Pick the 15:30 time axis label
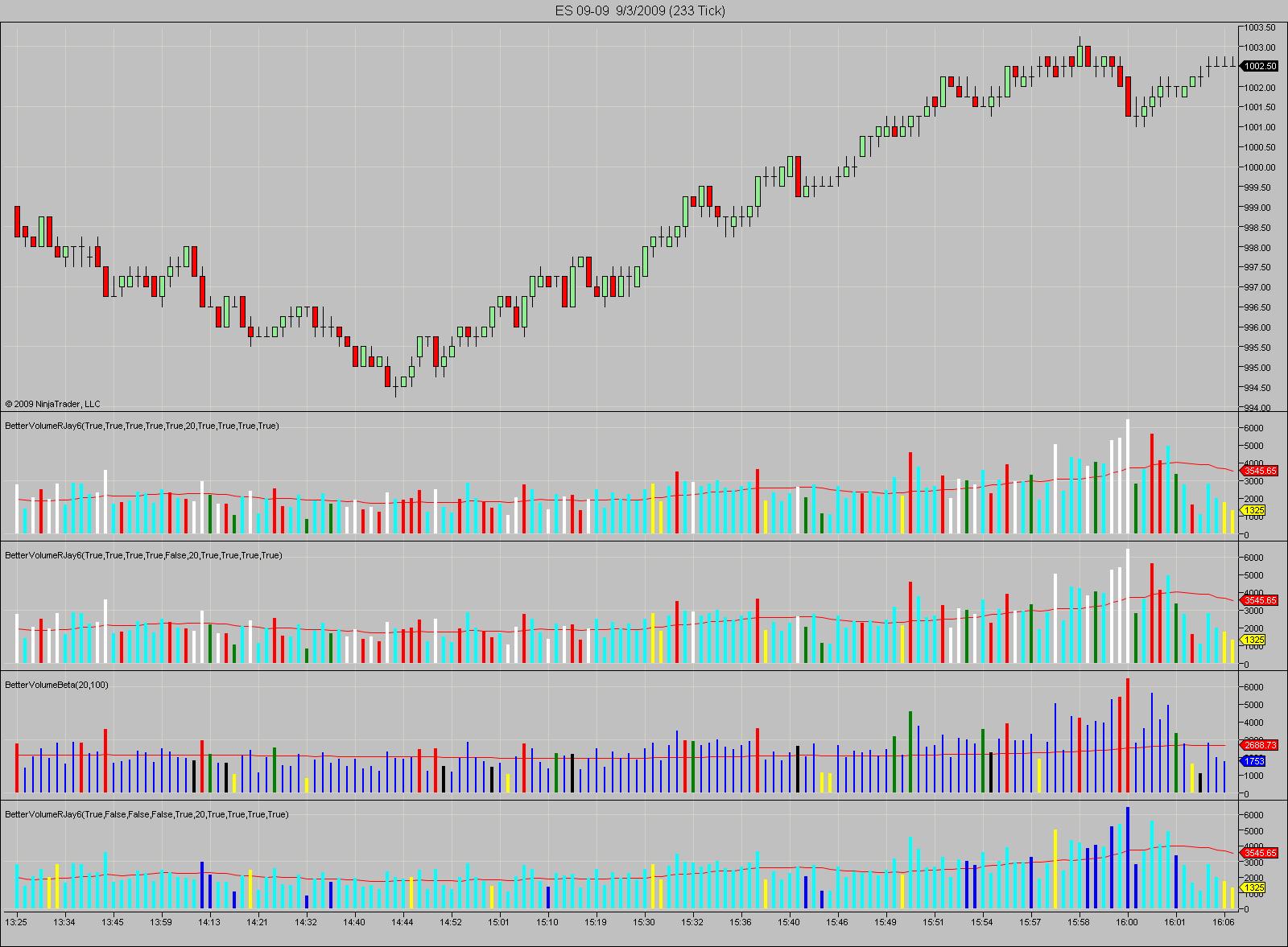 644,922
